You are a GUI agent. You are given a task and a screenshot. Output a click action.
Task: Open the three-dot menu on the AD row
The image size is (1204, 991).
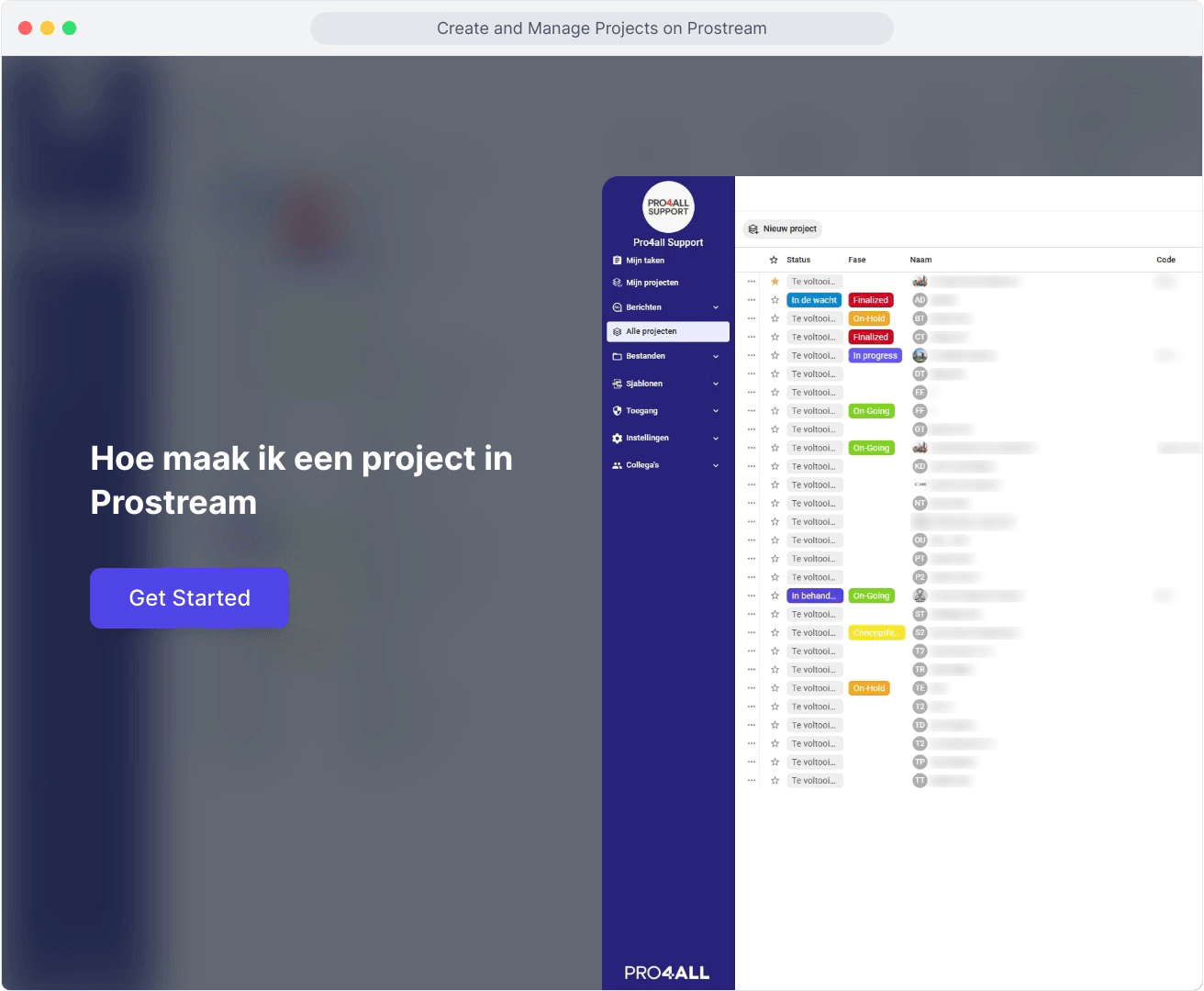coord(752,300)
